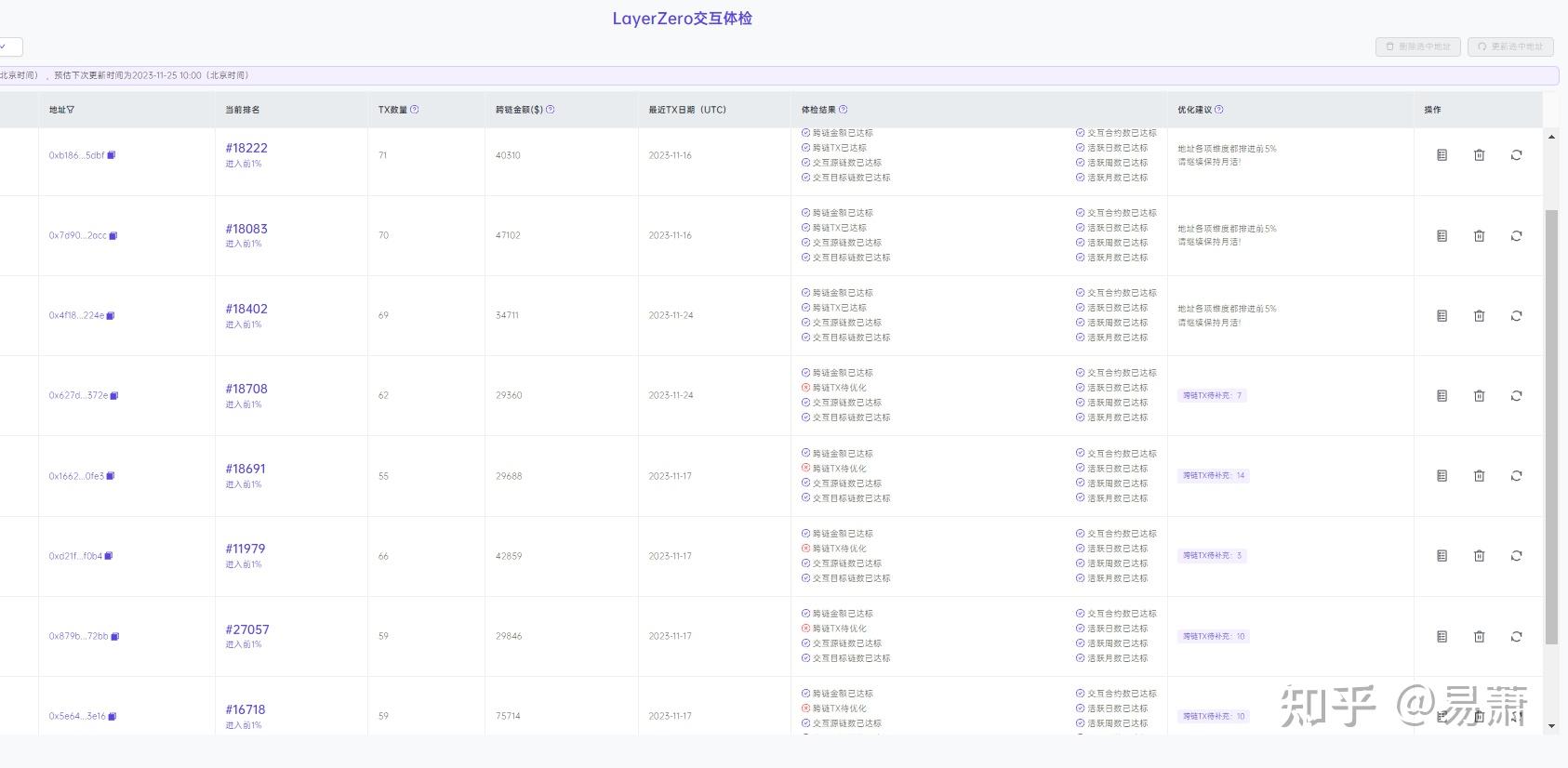Open address link 0xd21f...f0b4
The image size is (1568, 768).
coord(75,556)
